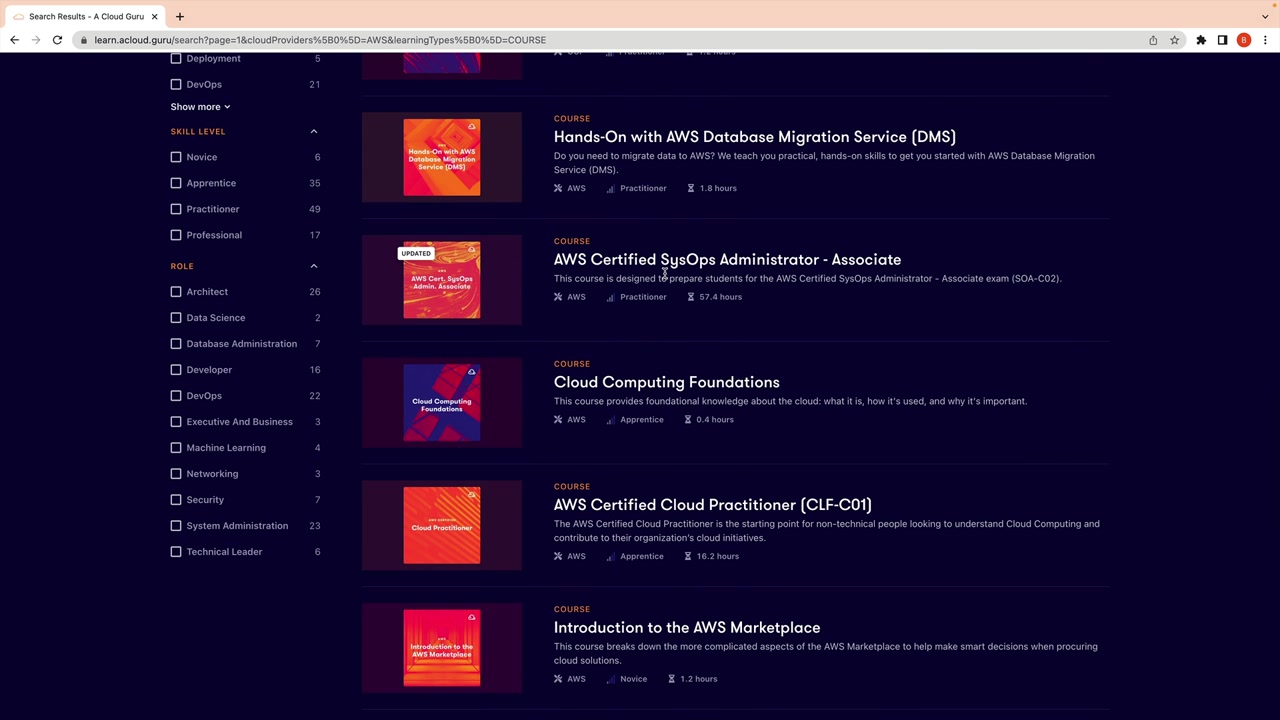Select the Professional skill level checkbox
This screenshot has height=720, width=1280.
[176, 235]
